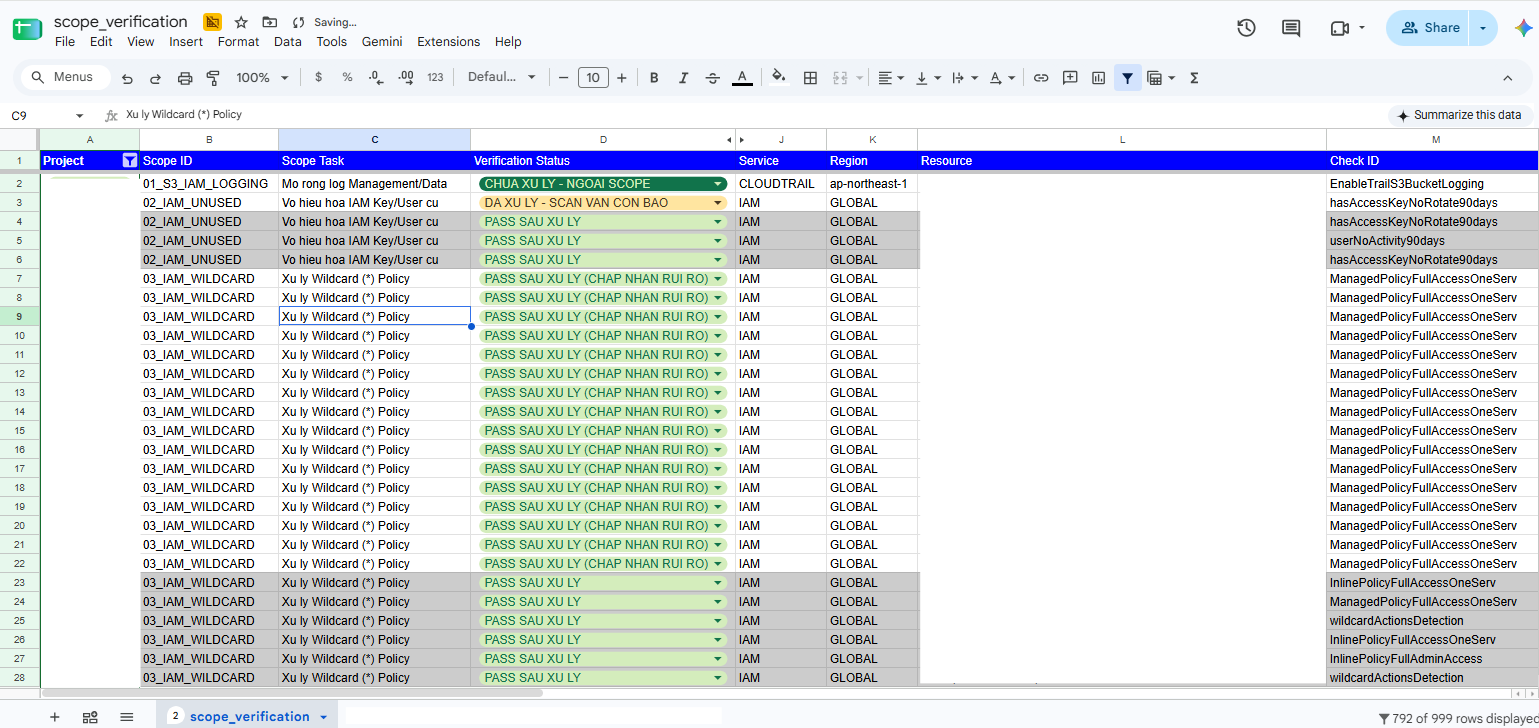The height and width of the screenshot is (728, 1539).
Task: Select column L header
Action: 1122,140
